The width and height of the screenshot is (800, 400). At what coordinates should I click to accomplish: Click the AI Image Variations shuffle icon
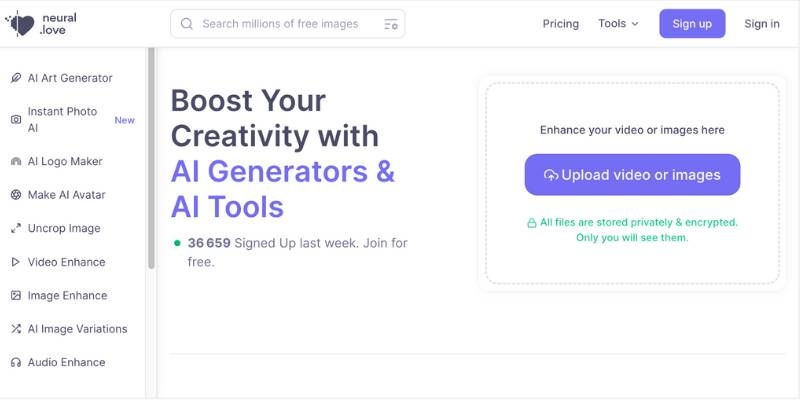pyautogui.click(x=16, y=329)
